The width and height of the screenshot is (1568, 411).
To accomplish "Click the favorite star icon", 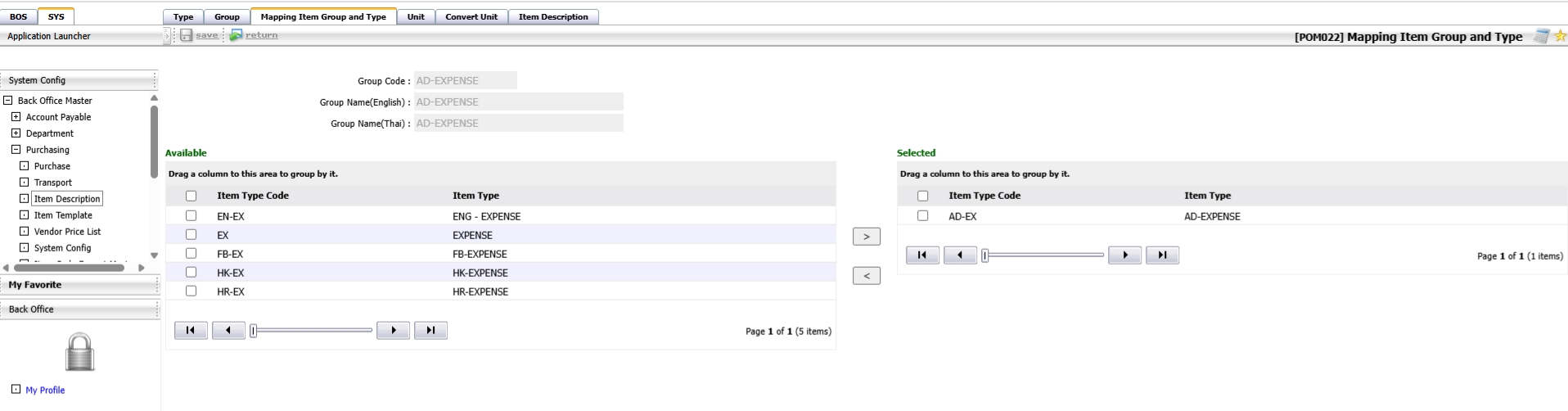I will (x=1560, y=36).
